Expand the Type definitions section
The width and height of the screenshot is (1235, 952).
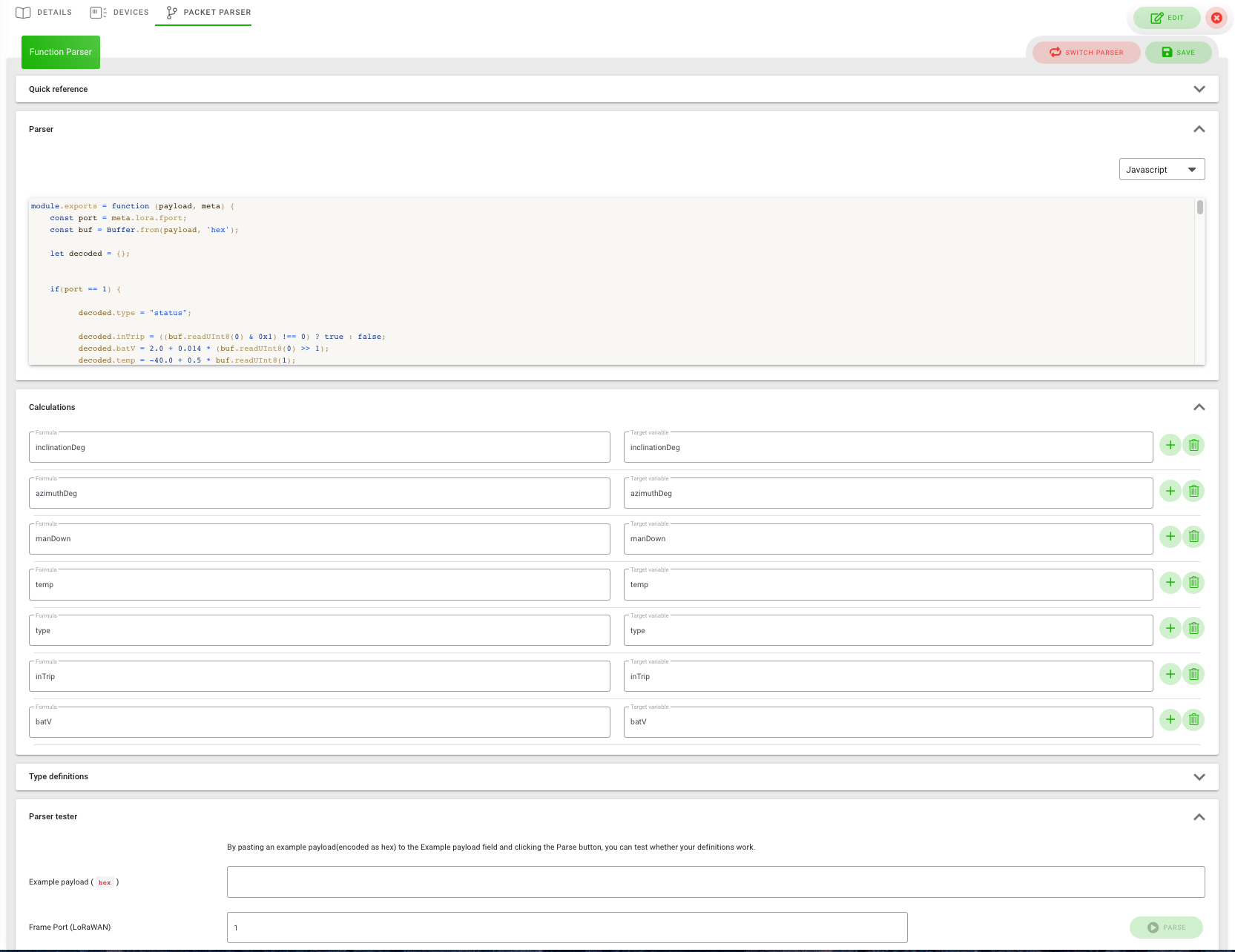1199,777
